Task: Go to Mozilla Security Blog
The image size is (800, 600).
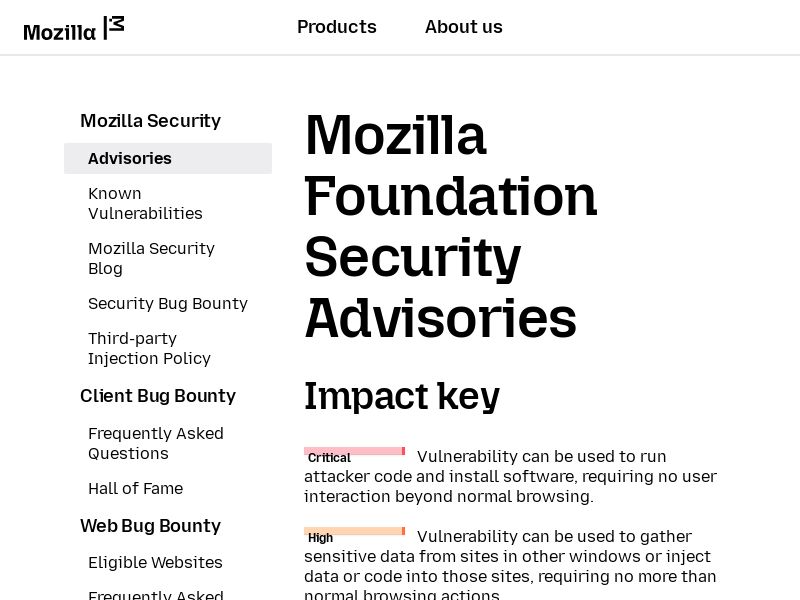Action: [x=151, y=258]
